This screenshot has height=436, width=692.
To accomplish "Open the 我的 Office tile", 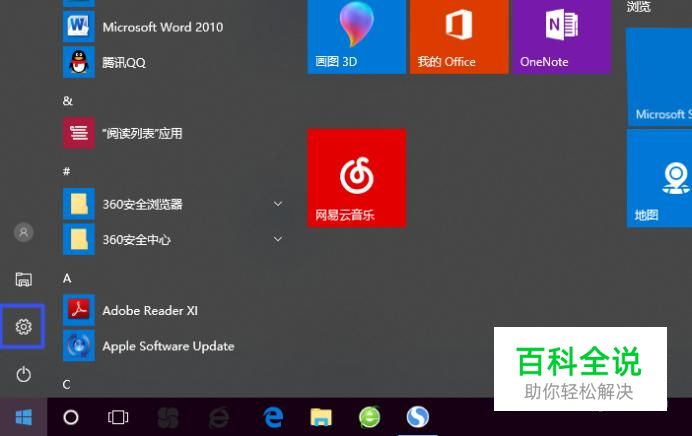I will (x=459, y=36).
